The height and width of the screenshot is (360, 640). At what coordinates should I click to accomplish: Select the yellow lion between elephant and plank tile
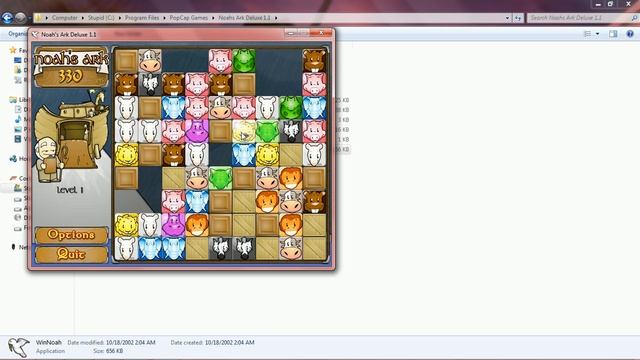[267, 155]
